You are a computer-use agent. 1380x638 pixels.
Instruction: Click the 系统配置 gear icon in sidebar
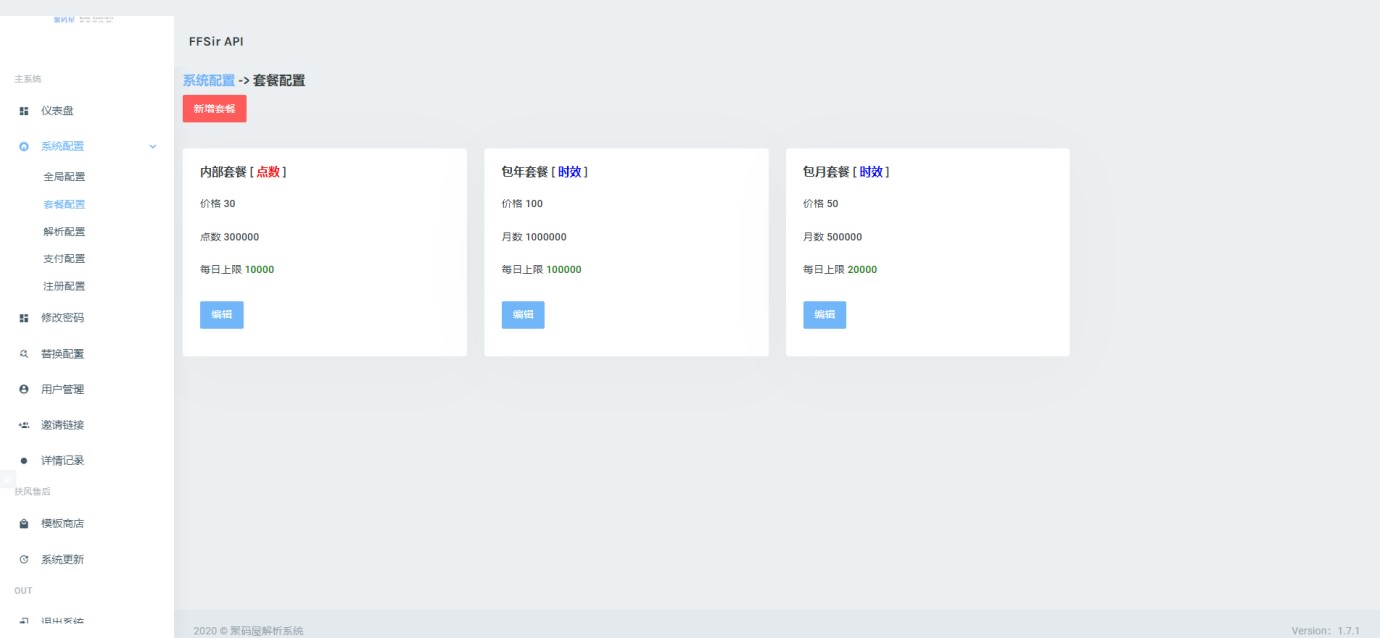[24, 147]
